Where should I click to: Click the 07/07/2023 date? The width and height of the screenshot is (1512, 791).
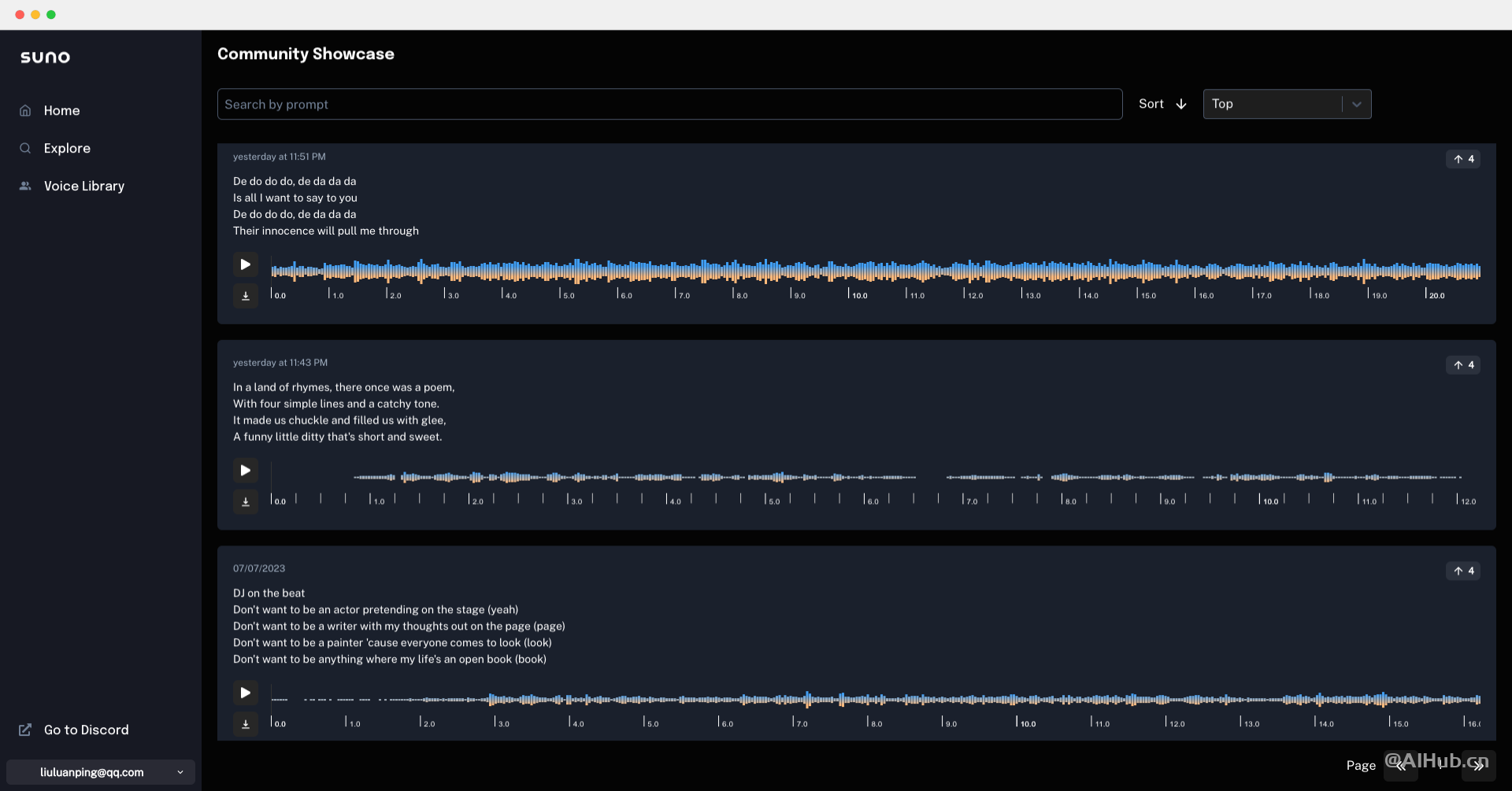point(259,568)
